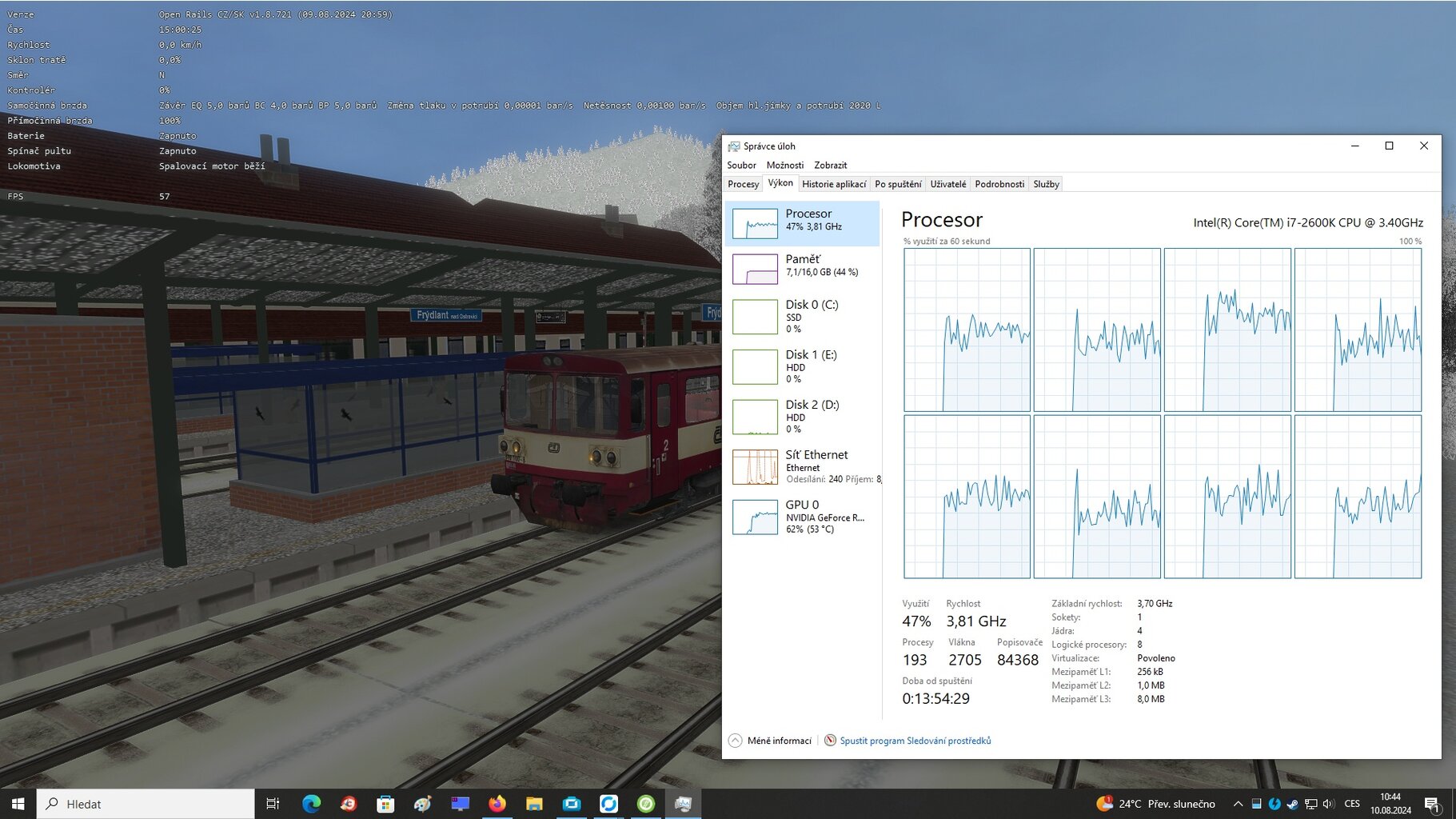Viewport: 1456px width, 819px height.
Task: Click the fourth CPU core graph in top row
Action: coord(1358,330)
